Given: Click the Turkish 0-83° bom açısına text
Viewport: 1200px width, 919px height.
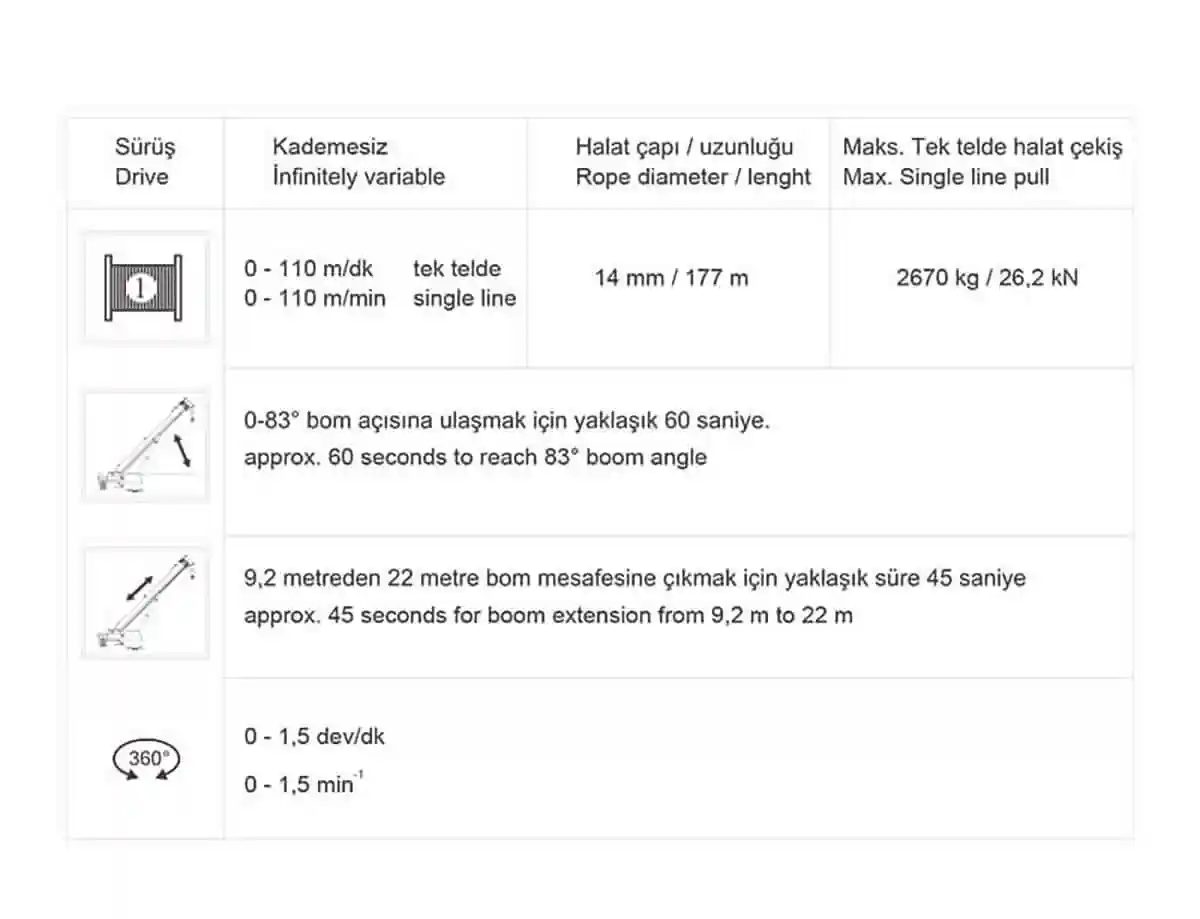Looking at the screenshot, I should coord(507,421).
